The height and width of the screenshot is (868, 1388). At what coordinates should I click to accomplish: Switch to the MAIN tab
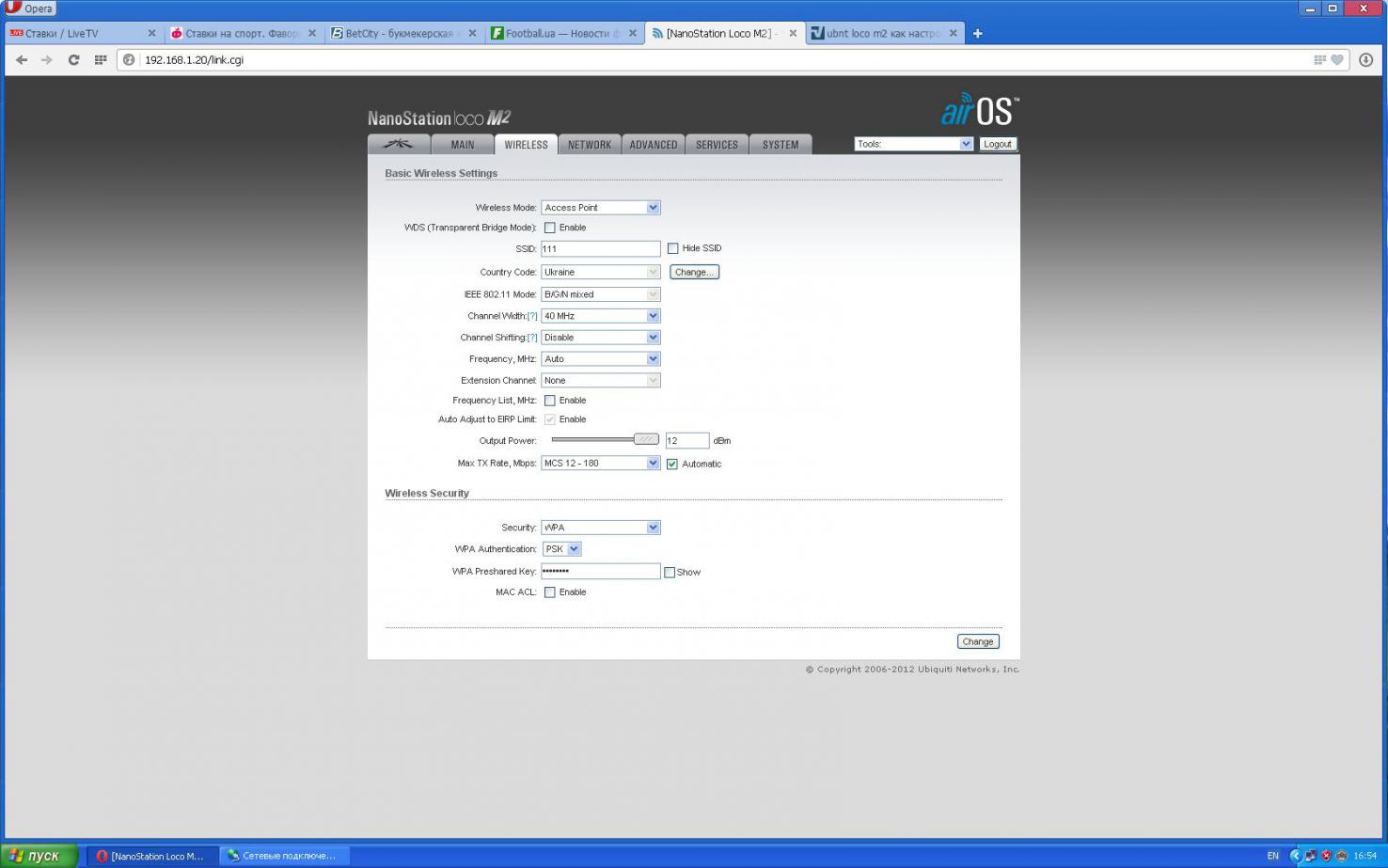[x=463, y=145]
